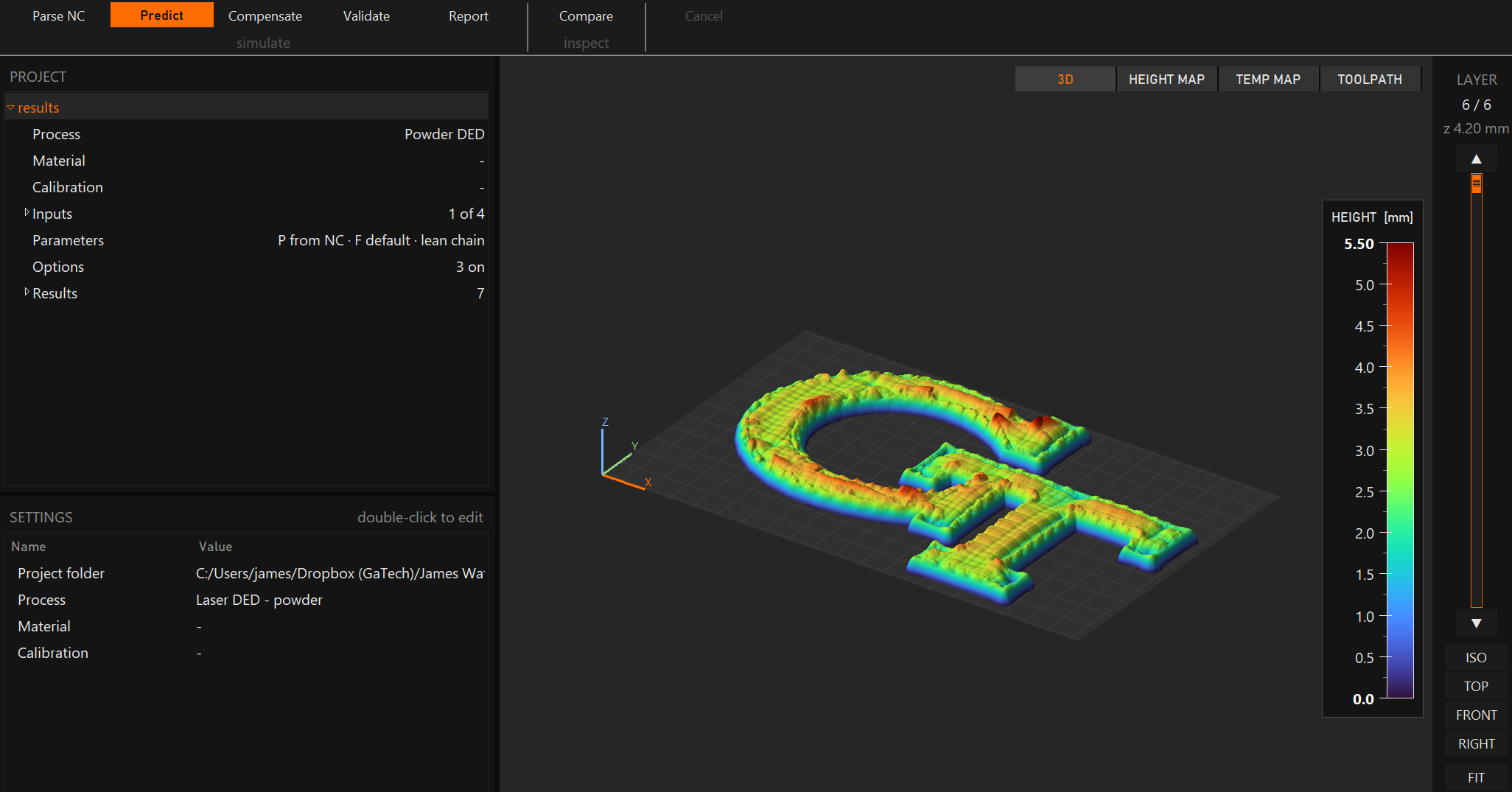Click the layer up arrow
The image size is (1512, 792).
tap(1476, 159)
